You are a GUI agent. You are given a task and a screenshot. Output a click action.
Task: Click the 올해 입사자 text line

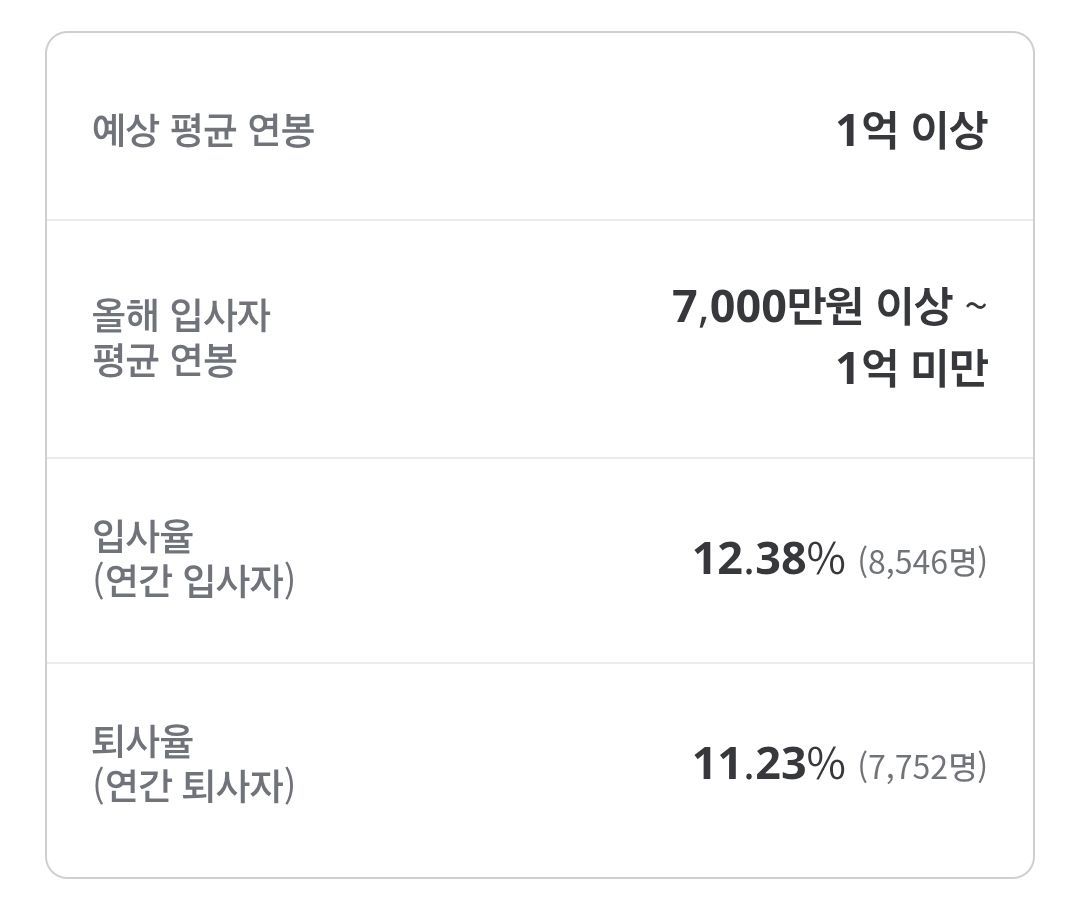coord(180,317)
